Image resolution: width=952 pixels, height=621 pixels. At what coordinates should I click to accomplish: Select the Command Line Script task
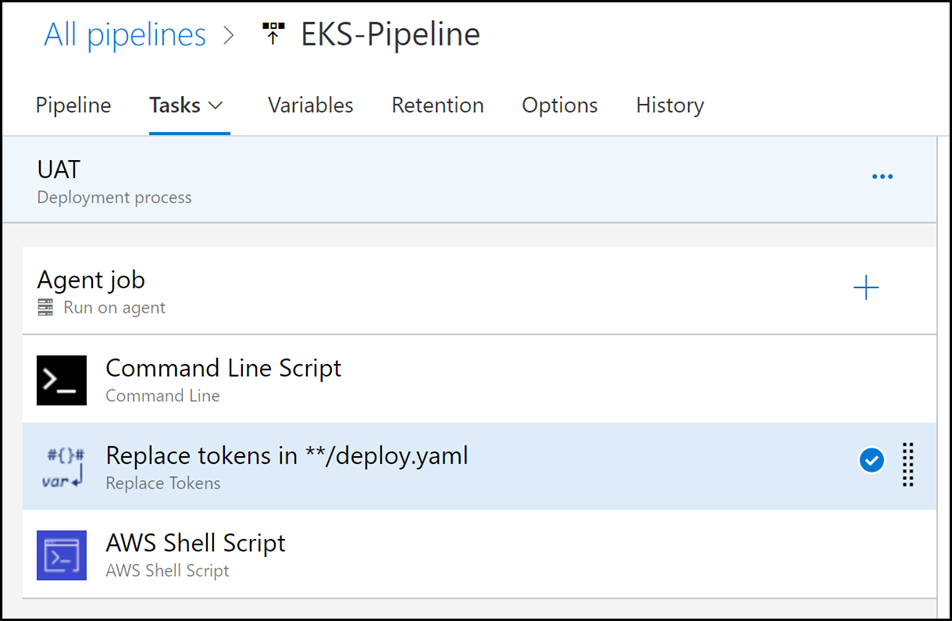coord(479,379)
